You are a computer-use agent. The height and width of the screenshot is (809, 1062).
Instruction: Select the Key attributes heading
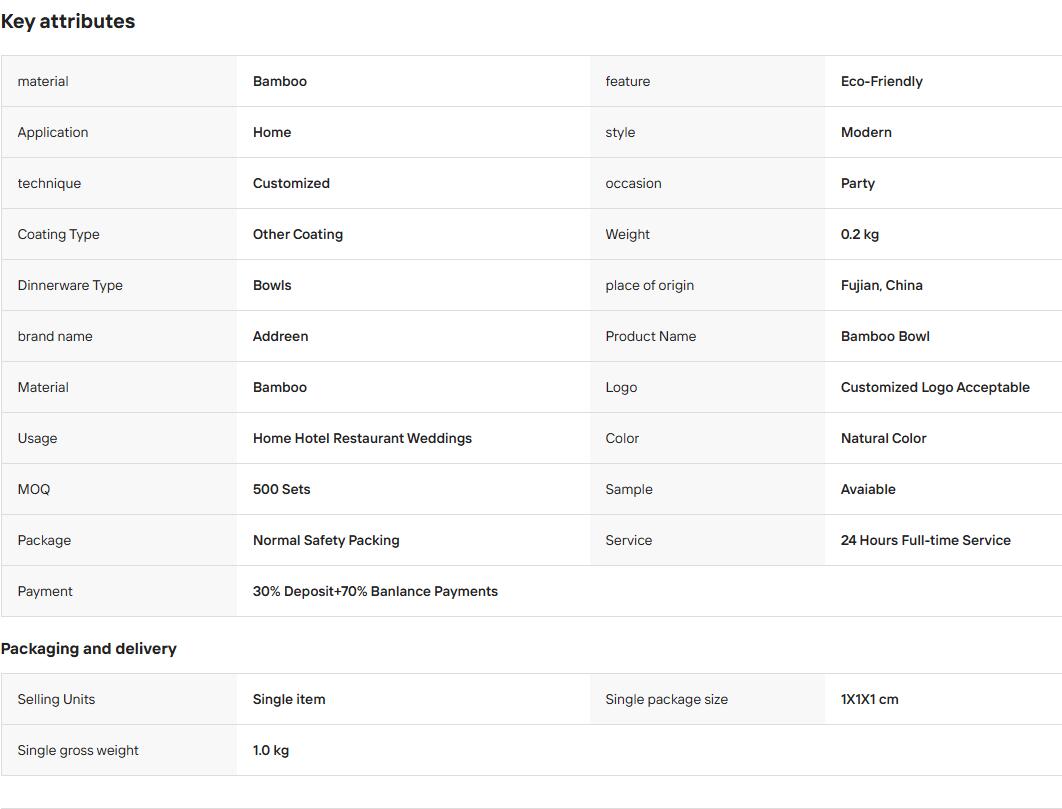pos(68,22)
